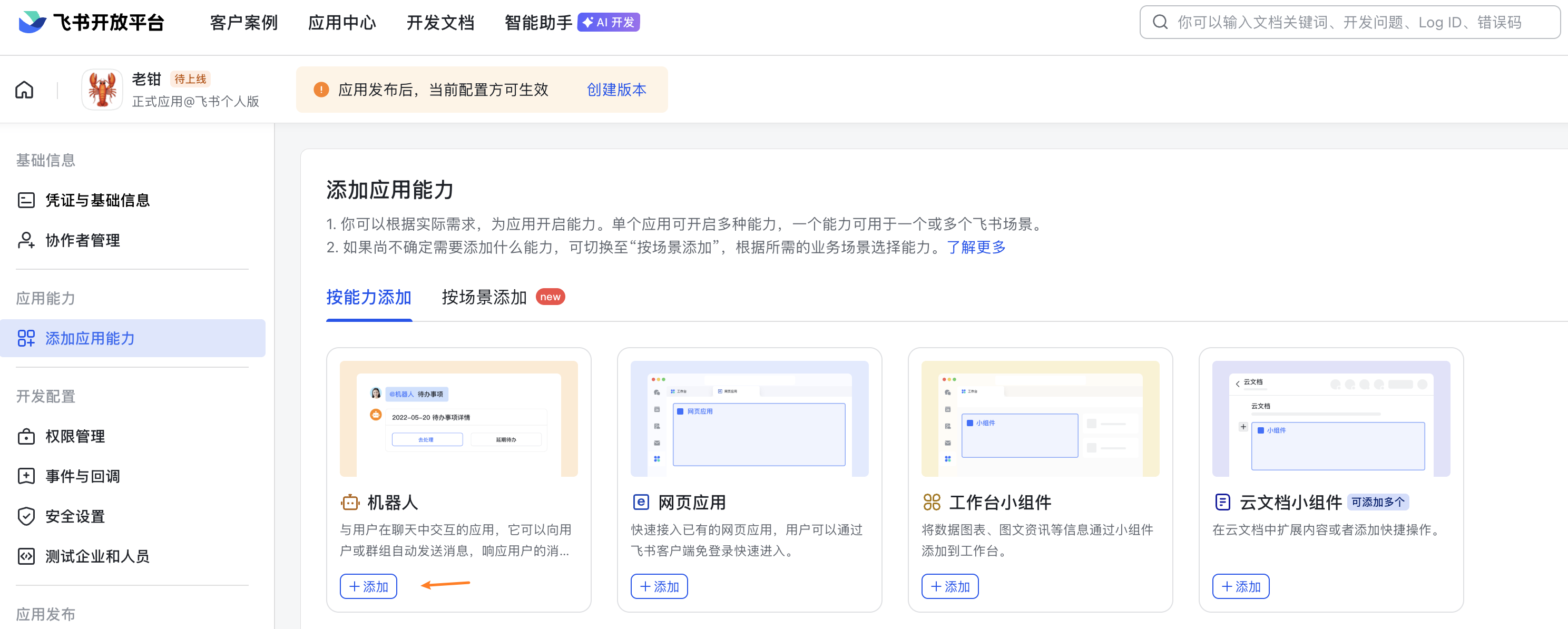This screenshot has height=629, width=1568.
Task: Click the 应用发布 section label
Action: pyautogui.click(x=46, y=614)
